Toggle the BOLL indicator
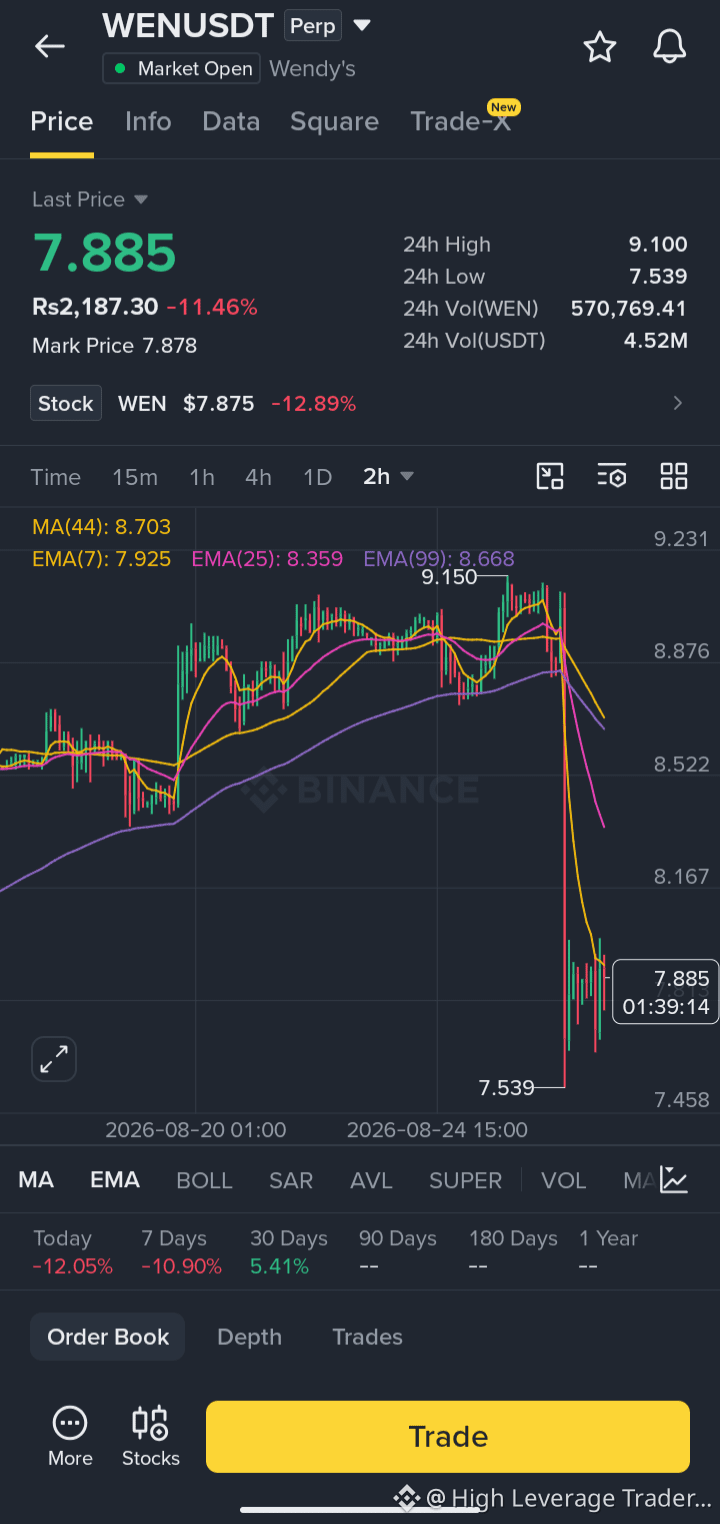 pyautogui.click(x=204, y=1180)
